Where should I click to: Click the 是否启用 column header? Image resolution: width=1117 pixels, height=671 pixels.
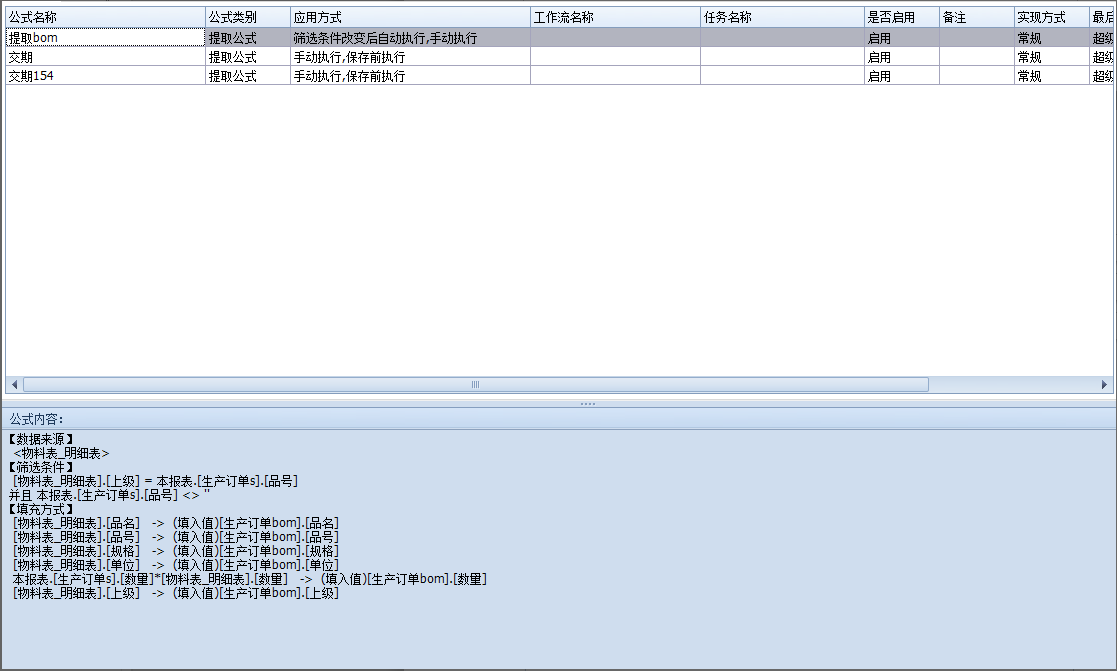900,18
